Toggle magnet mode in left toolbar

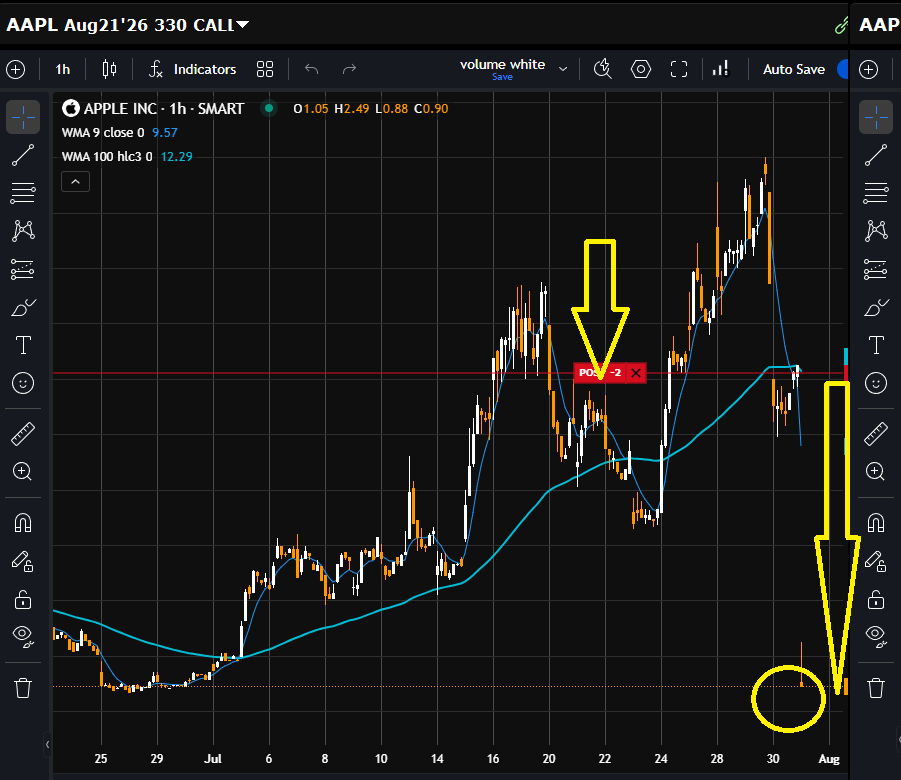[23, 523]
